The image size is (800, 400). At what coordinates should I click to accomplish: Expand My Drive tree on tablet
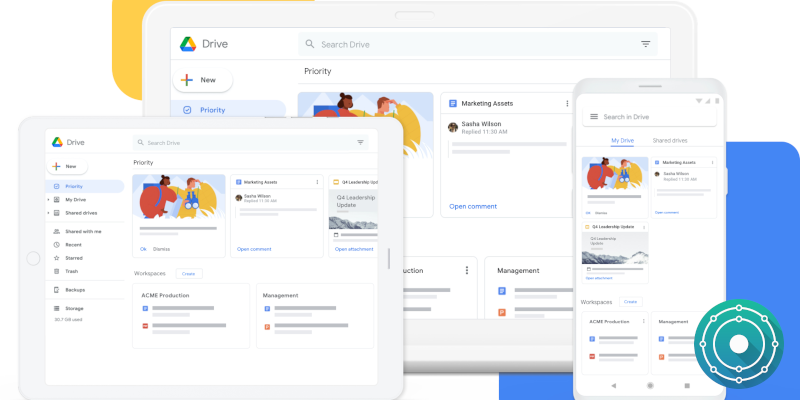48,199
